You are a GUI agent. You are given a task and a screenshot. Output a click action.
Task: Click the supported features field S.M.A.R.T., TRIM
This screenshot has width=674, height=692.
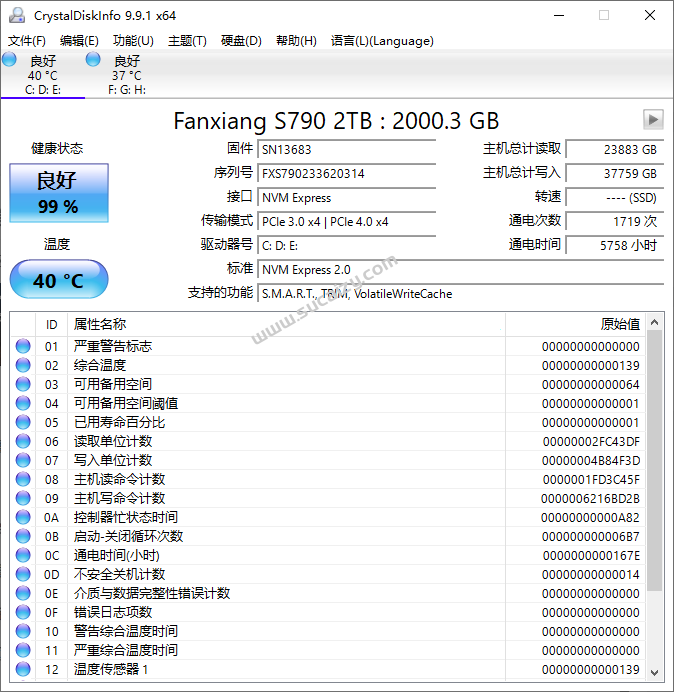pyautogui.click(x=460, y=293)
